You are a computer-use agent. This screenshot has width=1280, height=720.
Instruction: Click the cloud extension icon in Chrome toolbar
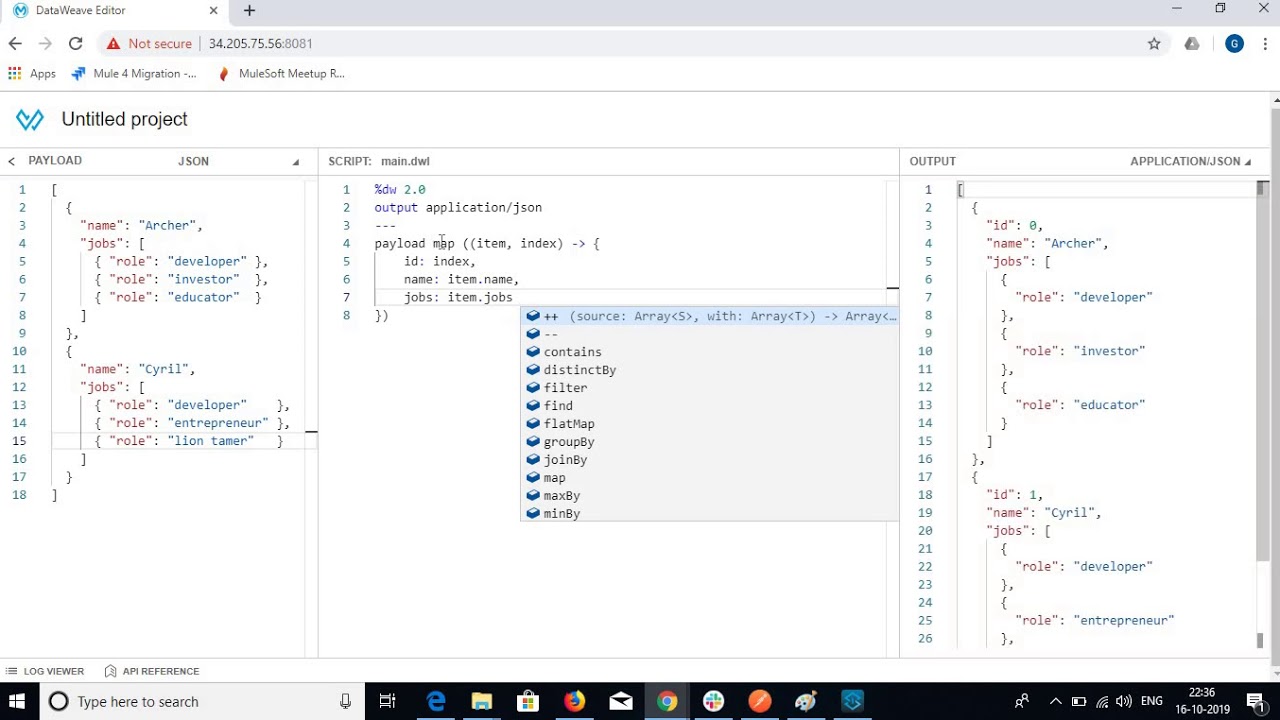coord(1192,43)
